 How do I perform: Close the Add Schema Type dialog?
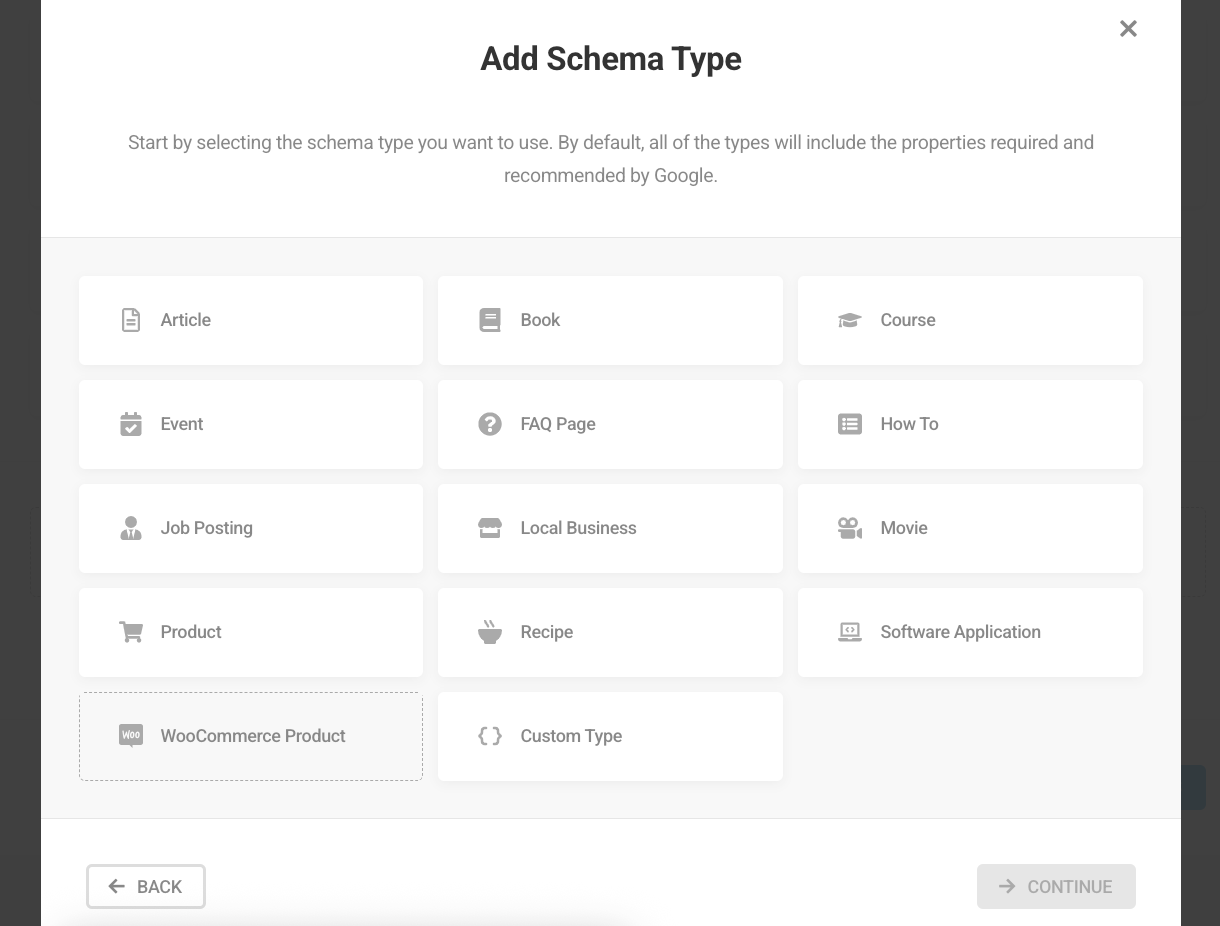1128,29
